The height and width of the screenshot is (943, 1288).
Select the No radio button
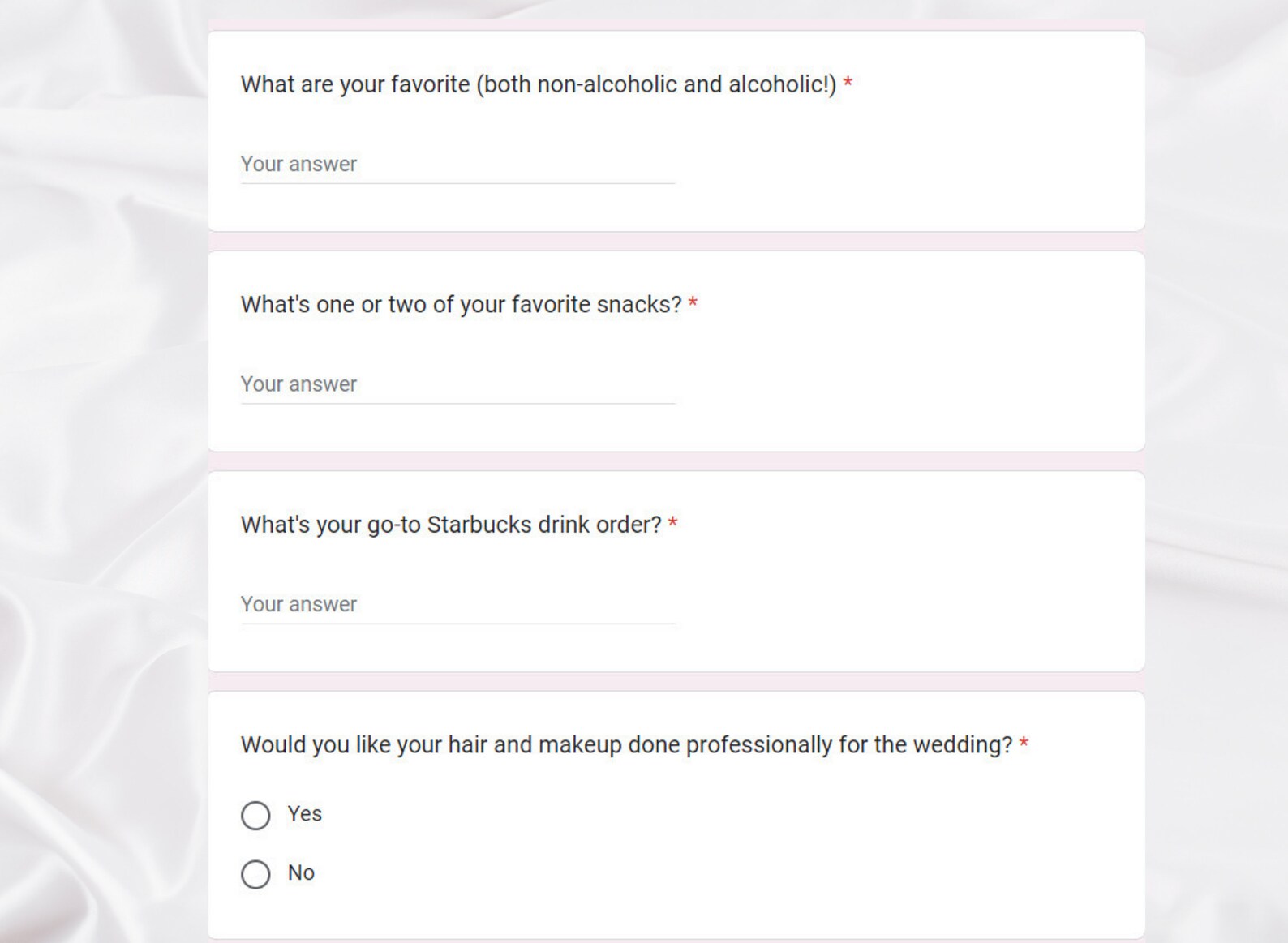(255, 874)
